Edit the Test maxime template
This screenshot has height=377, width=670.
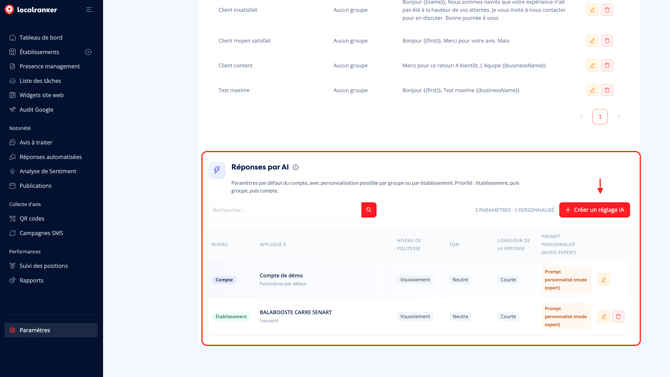592,90
